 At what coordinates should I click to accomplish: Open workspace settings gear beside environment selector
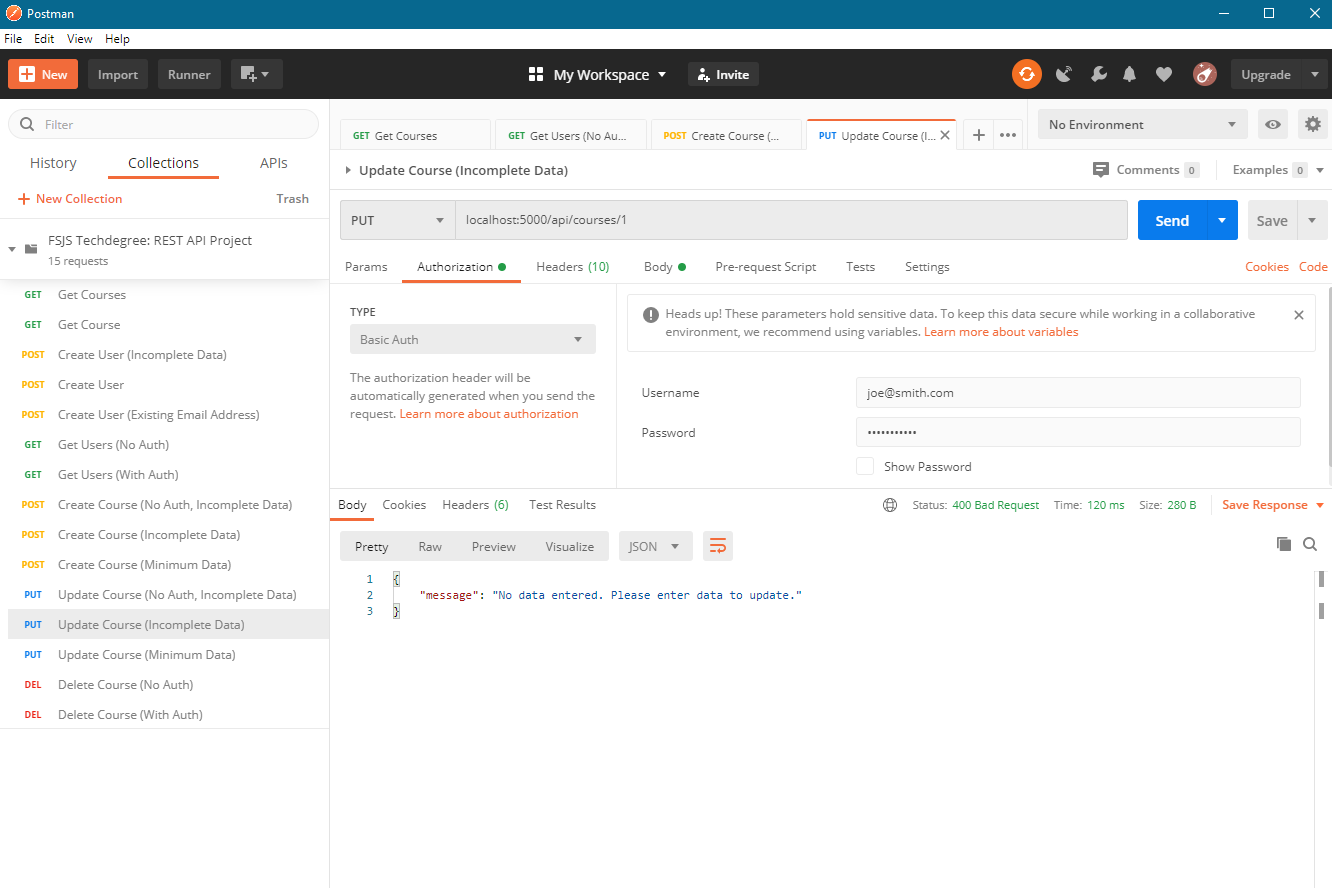(x=1314, y=124)
